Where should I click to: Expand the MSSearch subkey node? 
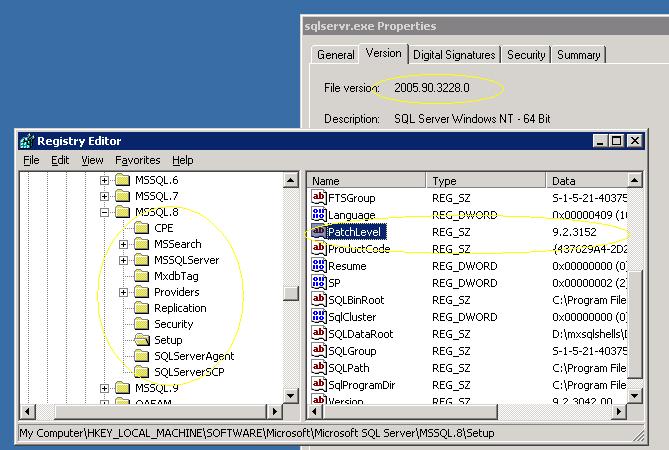(x=123, y=244)
